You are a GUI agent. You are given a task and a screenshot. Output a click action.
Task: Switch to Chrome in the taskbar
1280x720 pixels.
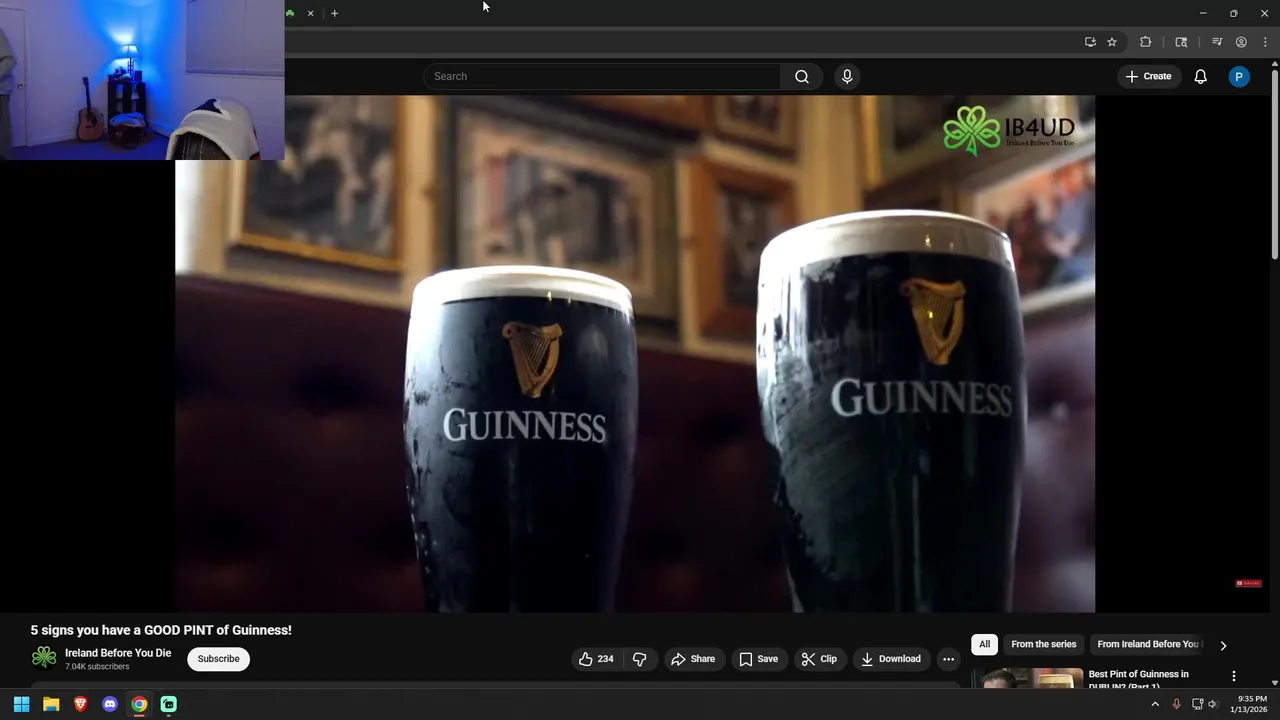pyautogui.click(x=139, y=704)
